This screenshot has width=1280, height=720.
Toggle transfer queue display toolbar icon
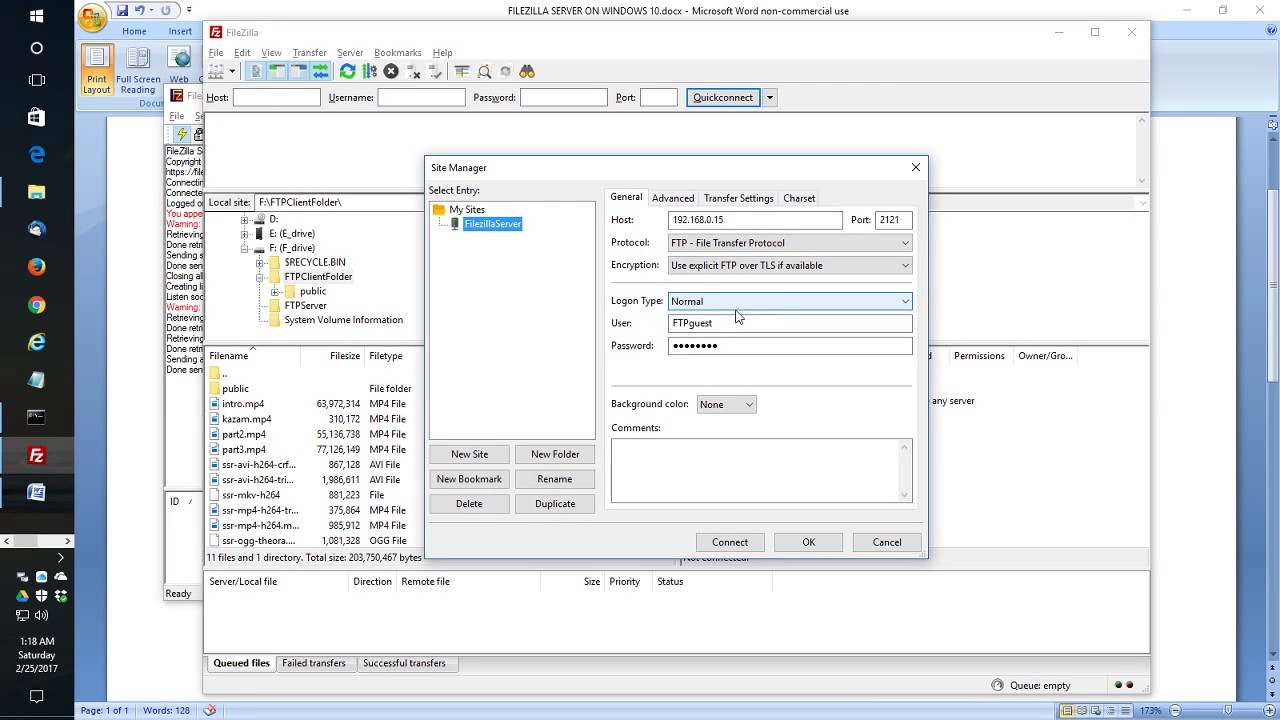tap(320, 71)
